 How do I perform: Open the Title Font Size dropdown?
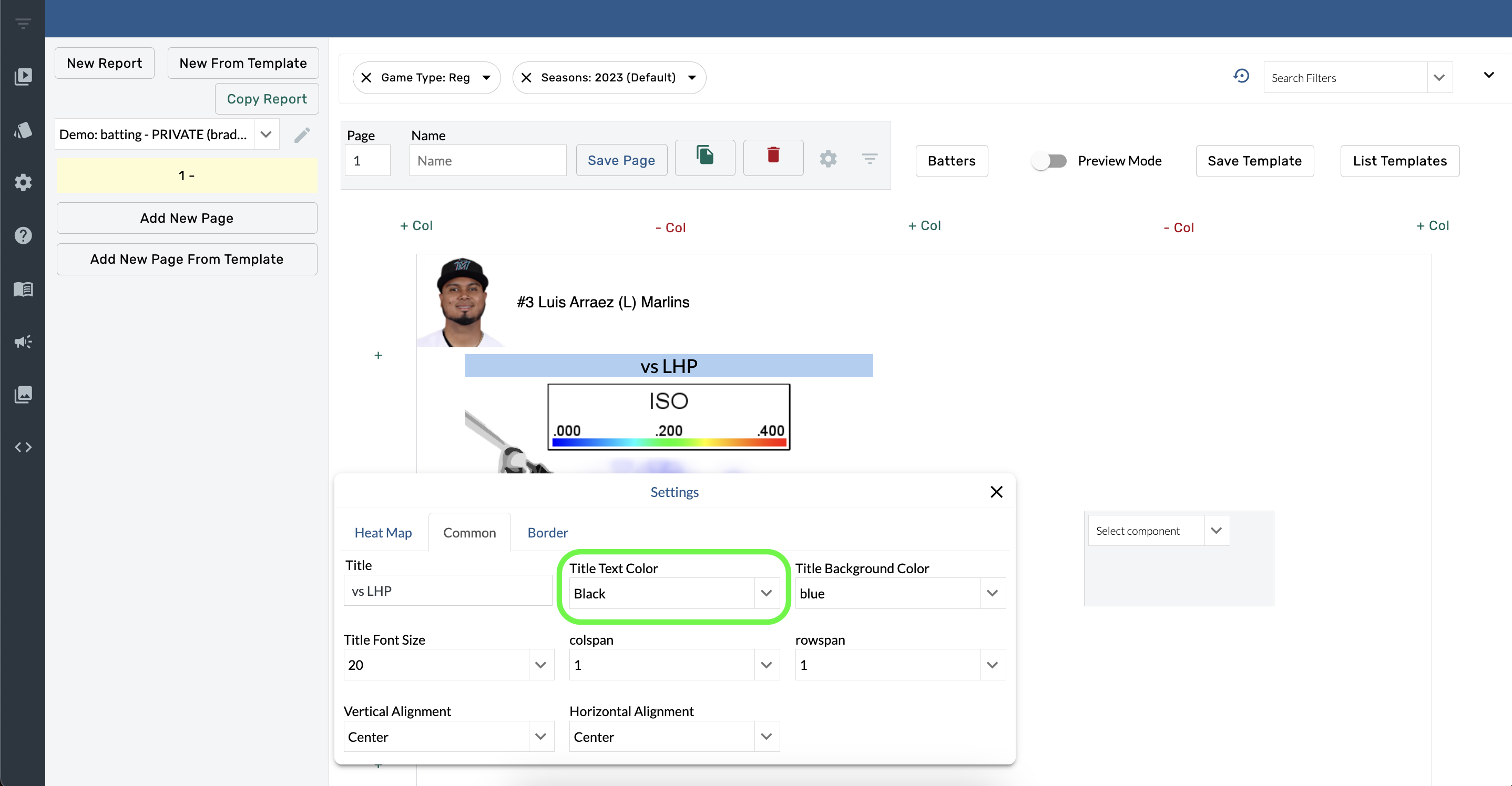[540, 665]
